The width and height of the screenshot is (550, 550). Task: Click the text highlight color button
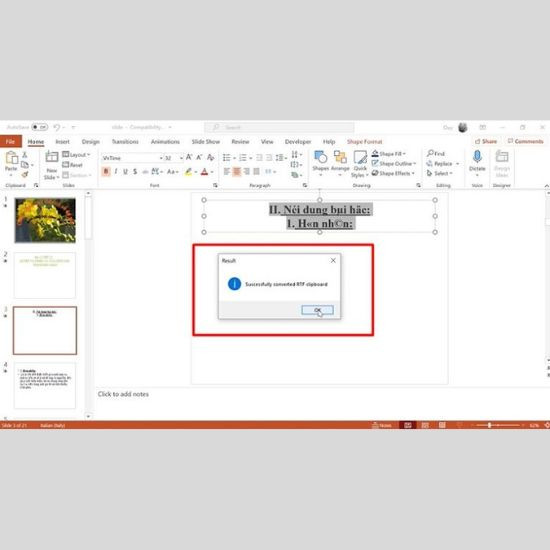(188, 172)
